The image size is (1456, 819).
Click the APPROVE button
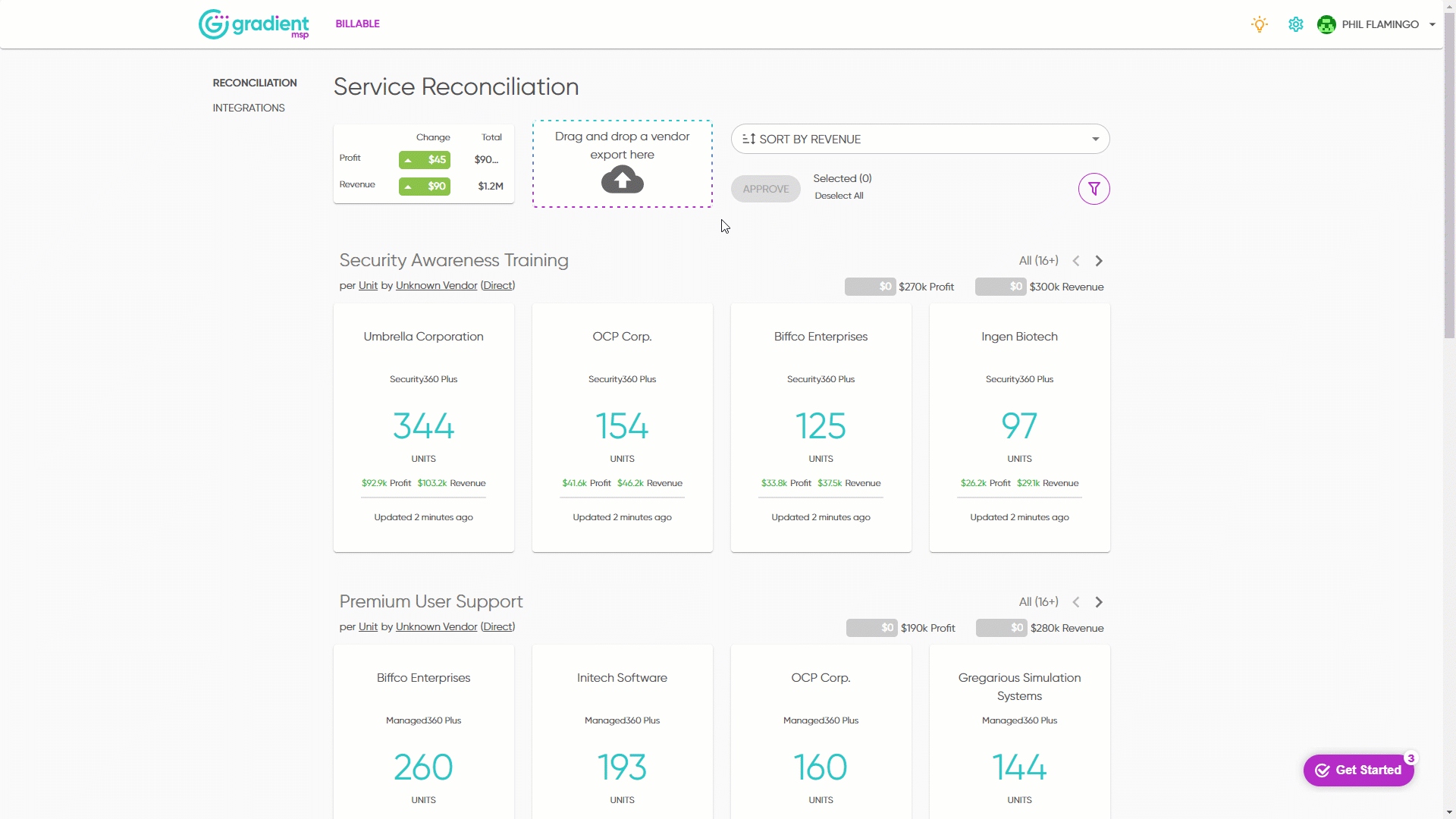point(766,189)
